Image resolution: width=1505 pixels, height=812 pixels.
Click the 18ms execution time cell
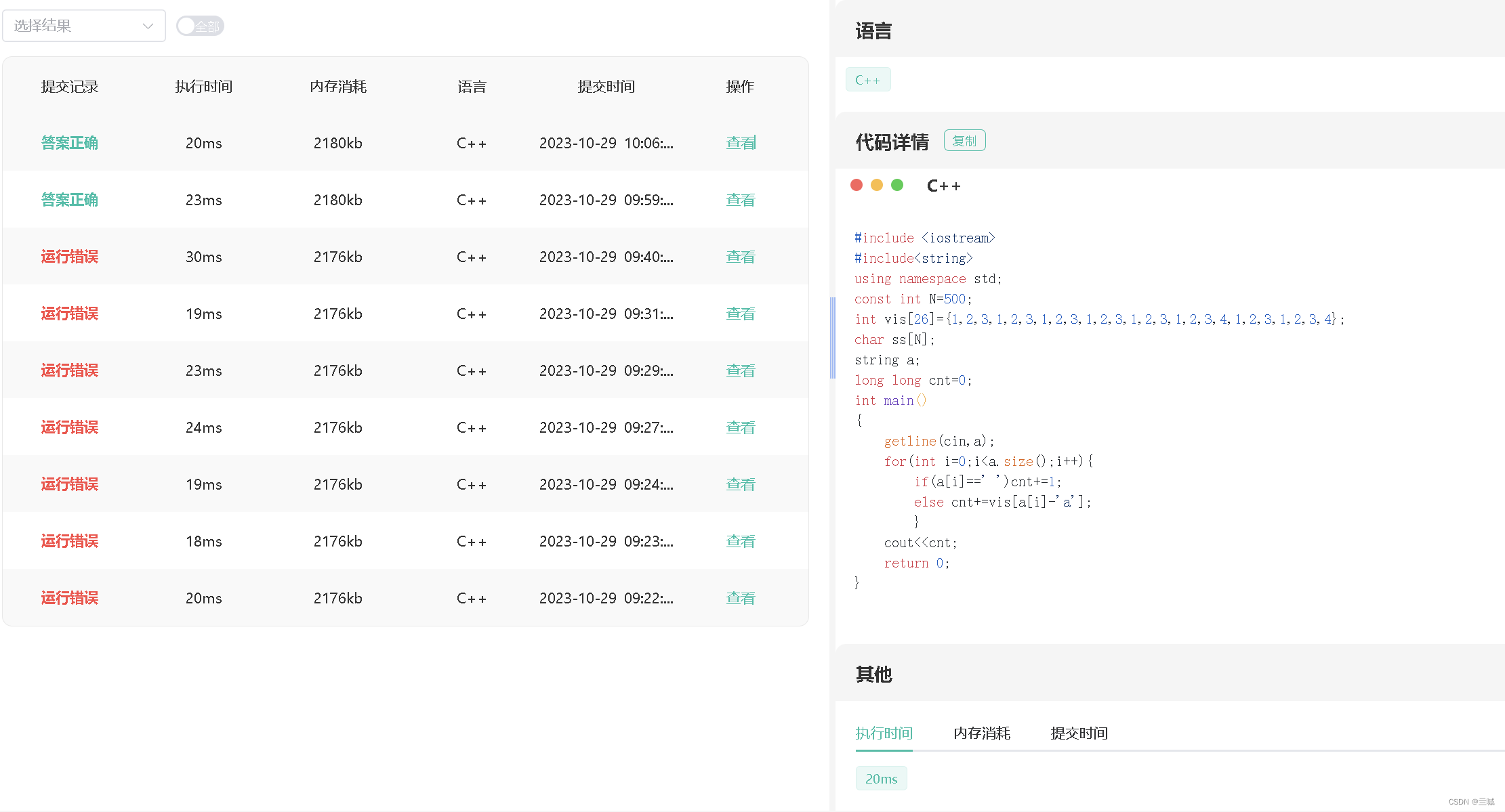(203, 541)
